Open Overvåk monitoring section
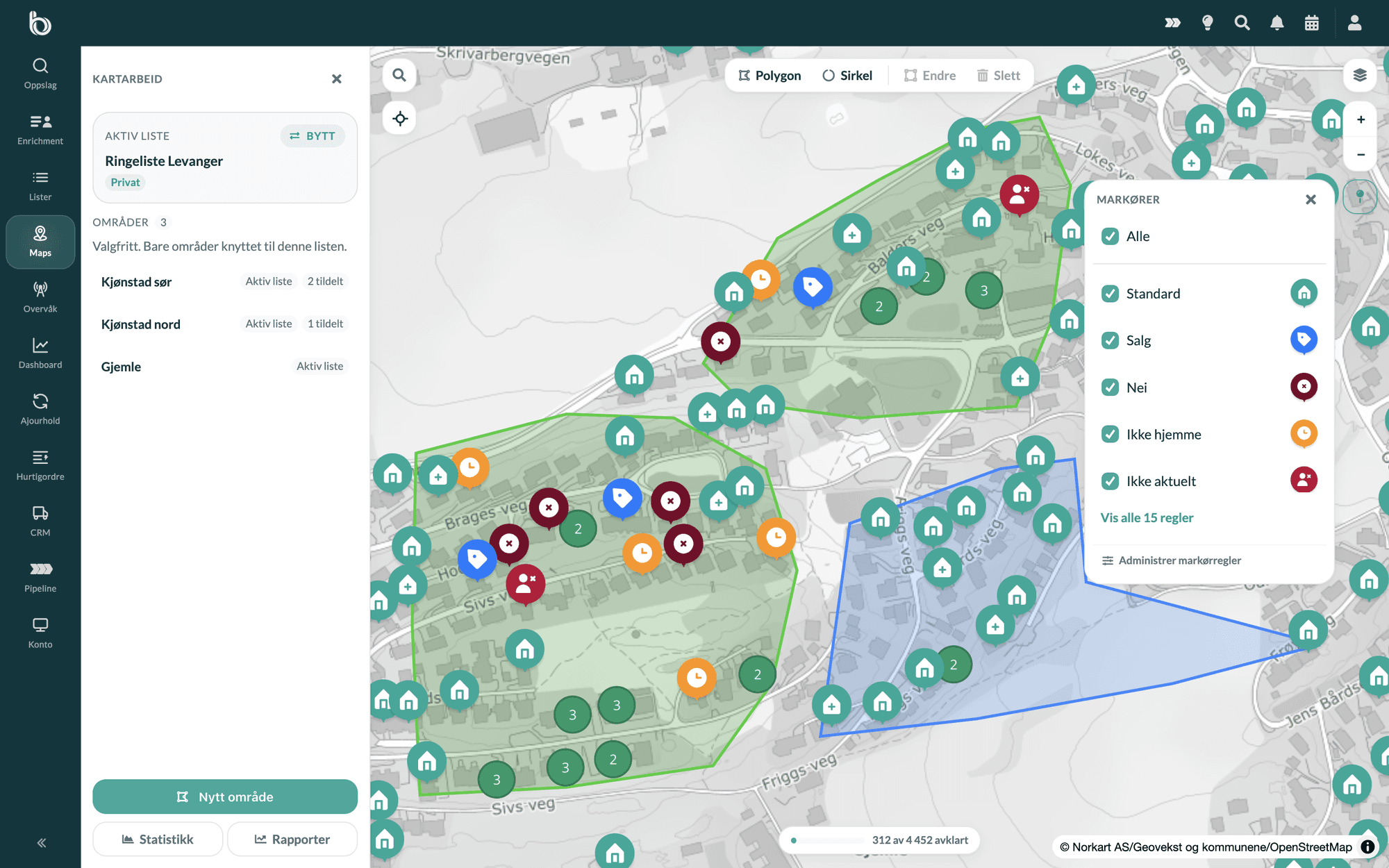 (40, 297)
